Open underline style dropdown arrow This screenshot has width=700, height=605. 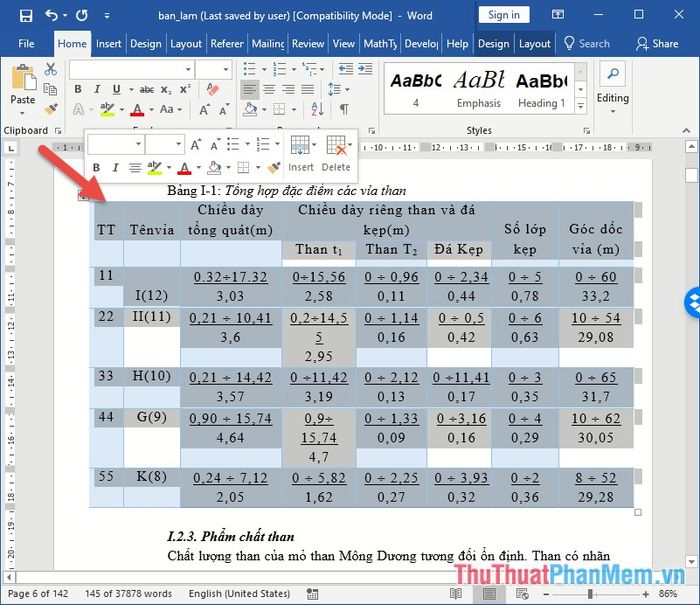point(131,89)
